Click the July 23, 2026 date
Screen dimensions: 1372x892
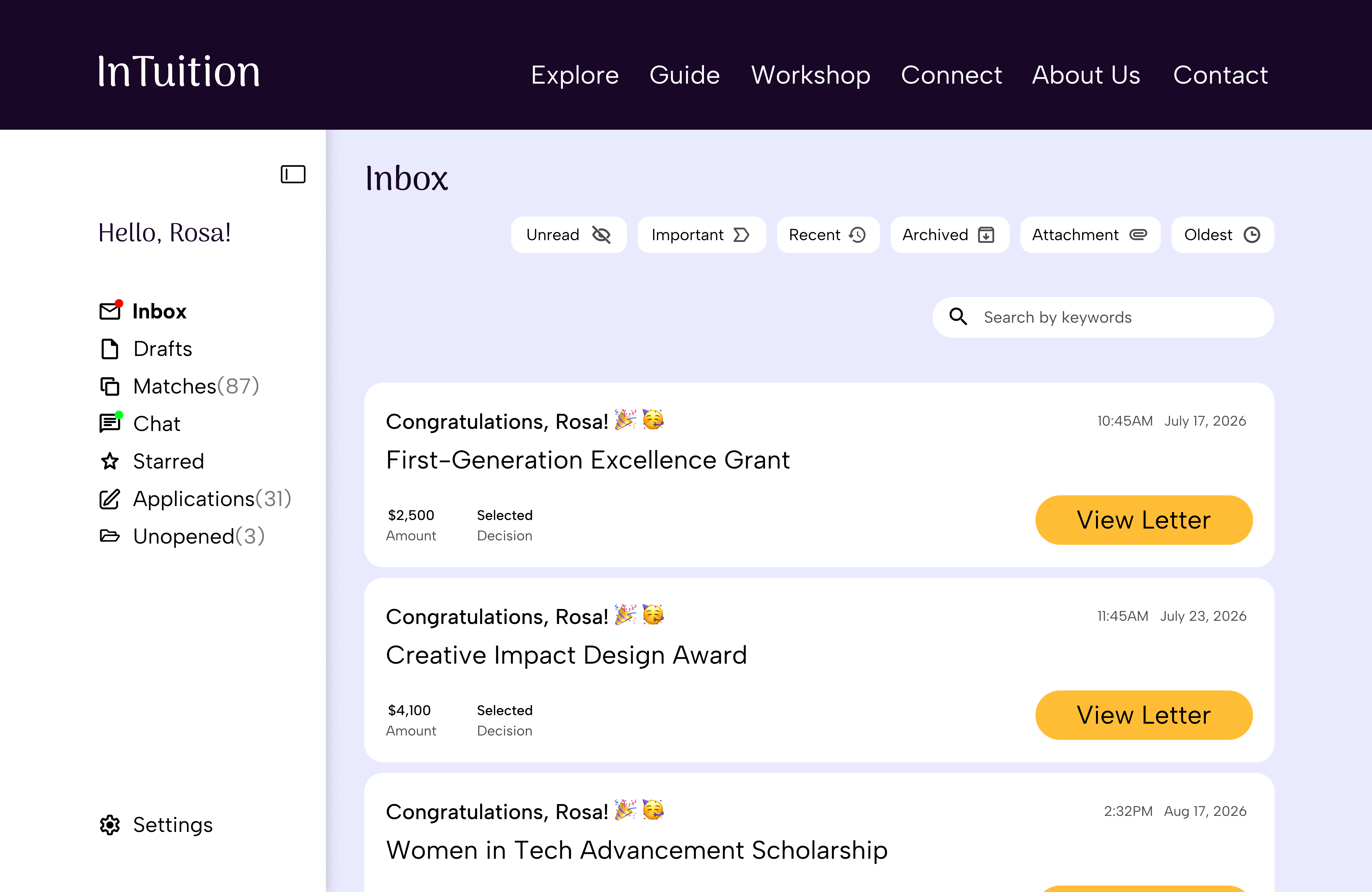1203,616
